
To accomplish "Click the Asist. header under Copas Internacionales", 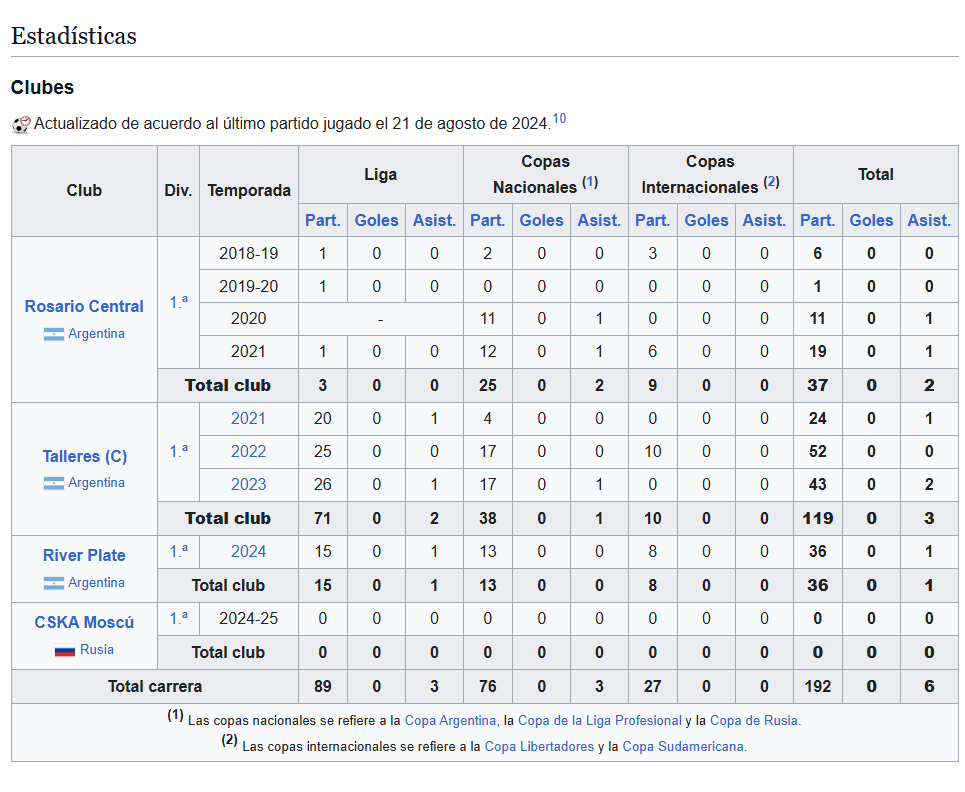I will coord(764,220).
